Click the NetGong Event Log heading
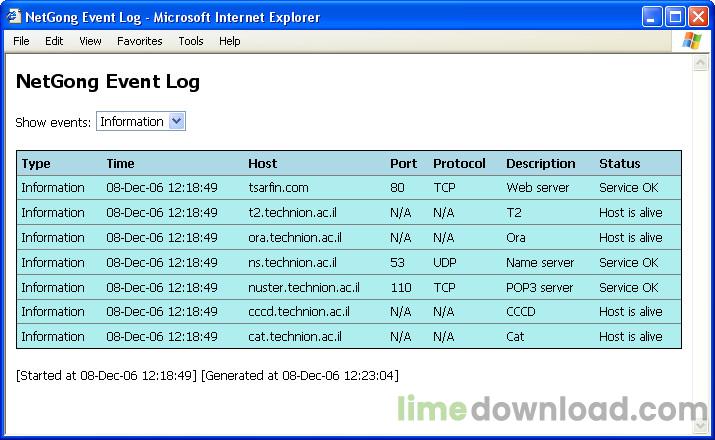The image size is (715, 440). 108,82
